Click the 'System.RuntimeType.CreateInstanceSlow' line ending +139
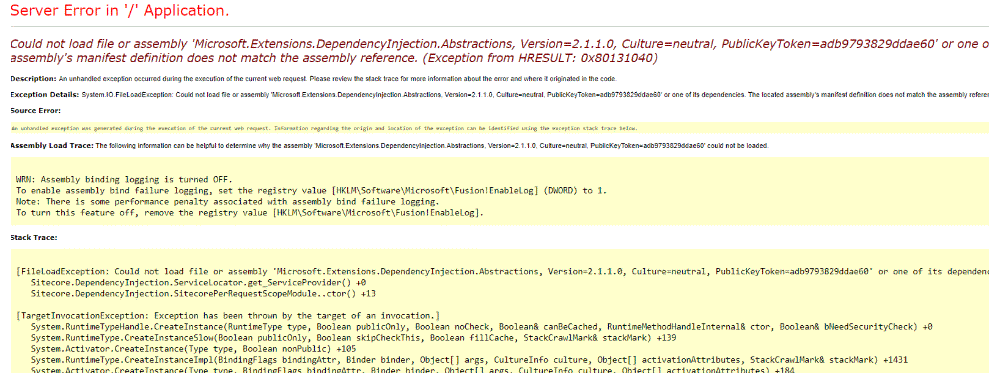 tap(353, 337)
